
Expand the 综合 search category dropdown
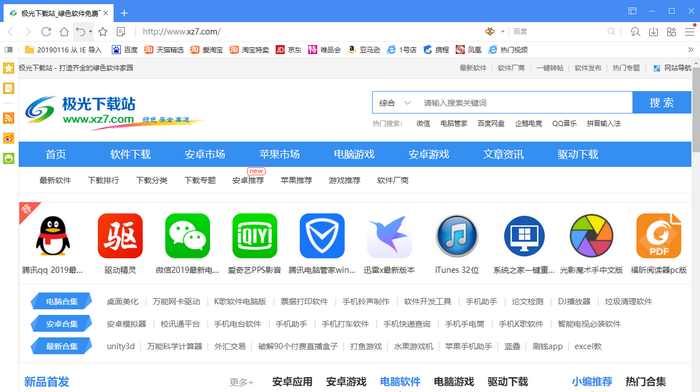point(395,103)
